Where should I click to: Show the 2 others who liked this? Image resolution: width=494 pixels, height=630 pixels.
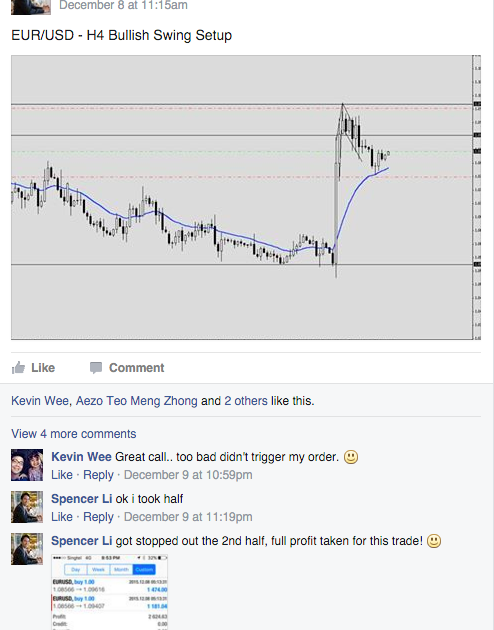click(246, 401)
